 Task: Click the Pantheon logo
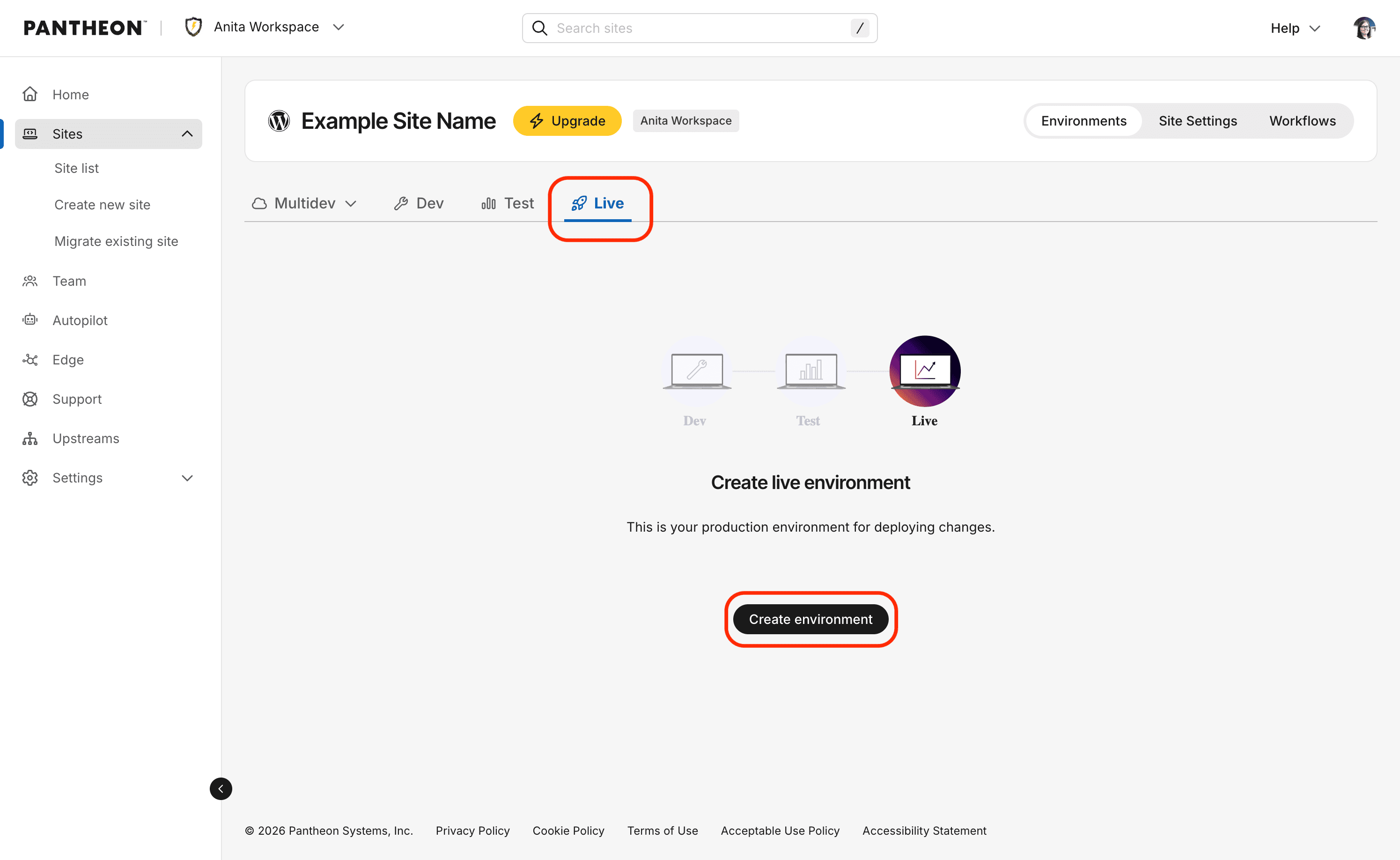(85, 28)
